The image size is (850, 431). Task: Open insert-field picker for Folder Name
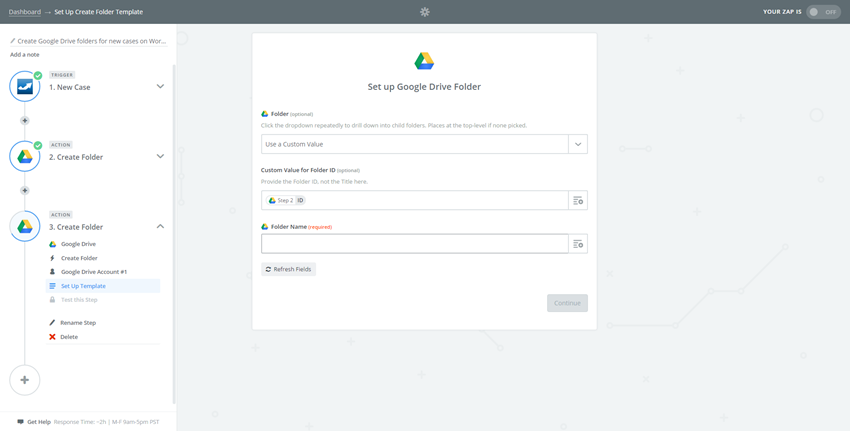[x=578, y=244]
